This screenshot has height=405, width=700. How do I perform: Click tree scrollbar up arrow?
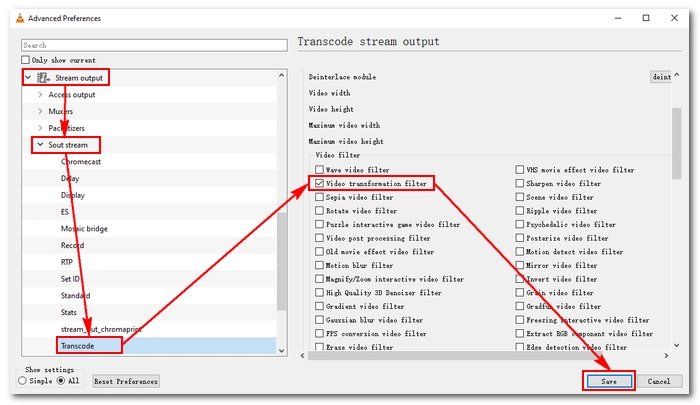281,75
